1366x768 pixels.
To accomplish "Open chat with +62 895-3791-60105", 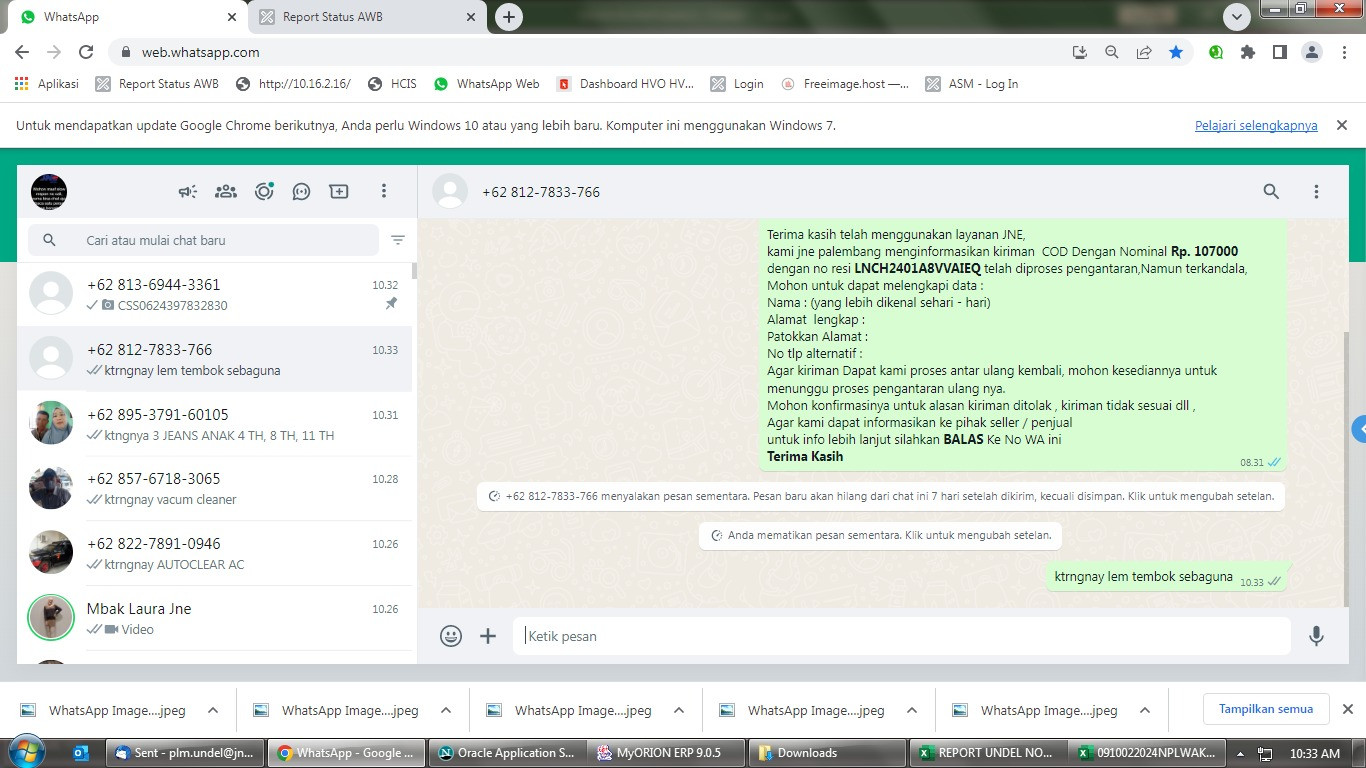I will tap(214, 424).
